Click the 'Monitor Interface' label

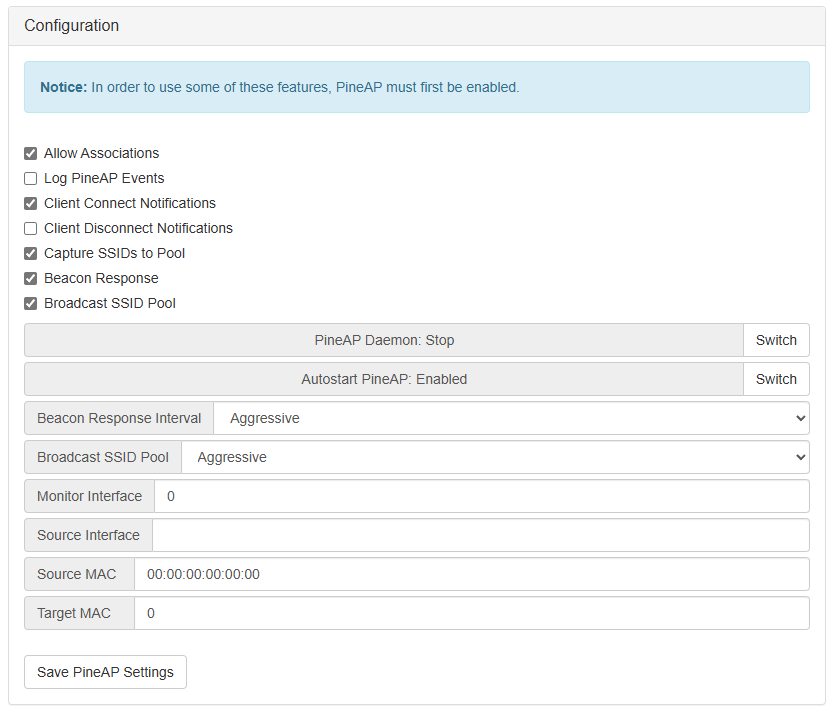pos(89,496)
